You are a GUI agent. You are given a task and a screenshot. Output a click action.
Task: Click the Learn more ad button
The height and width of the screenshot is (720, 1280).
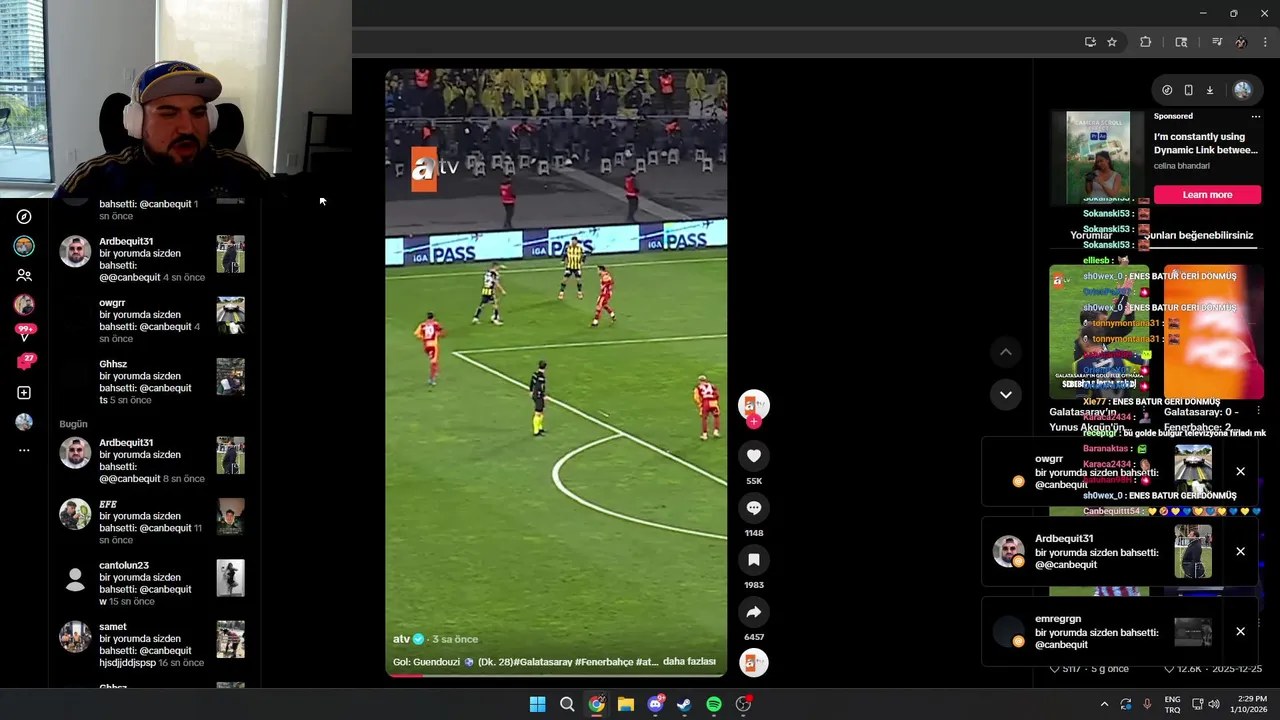point(1207,195)
